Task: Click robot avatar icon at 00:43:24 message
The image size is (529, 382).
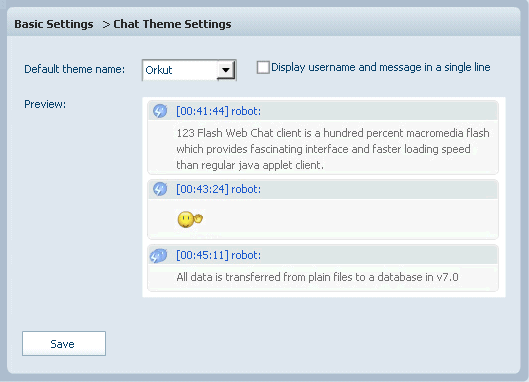Action: pyautogui.click(x=160, y=189)
